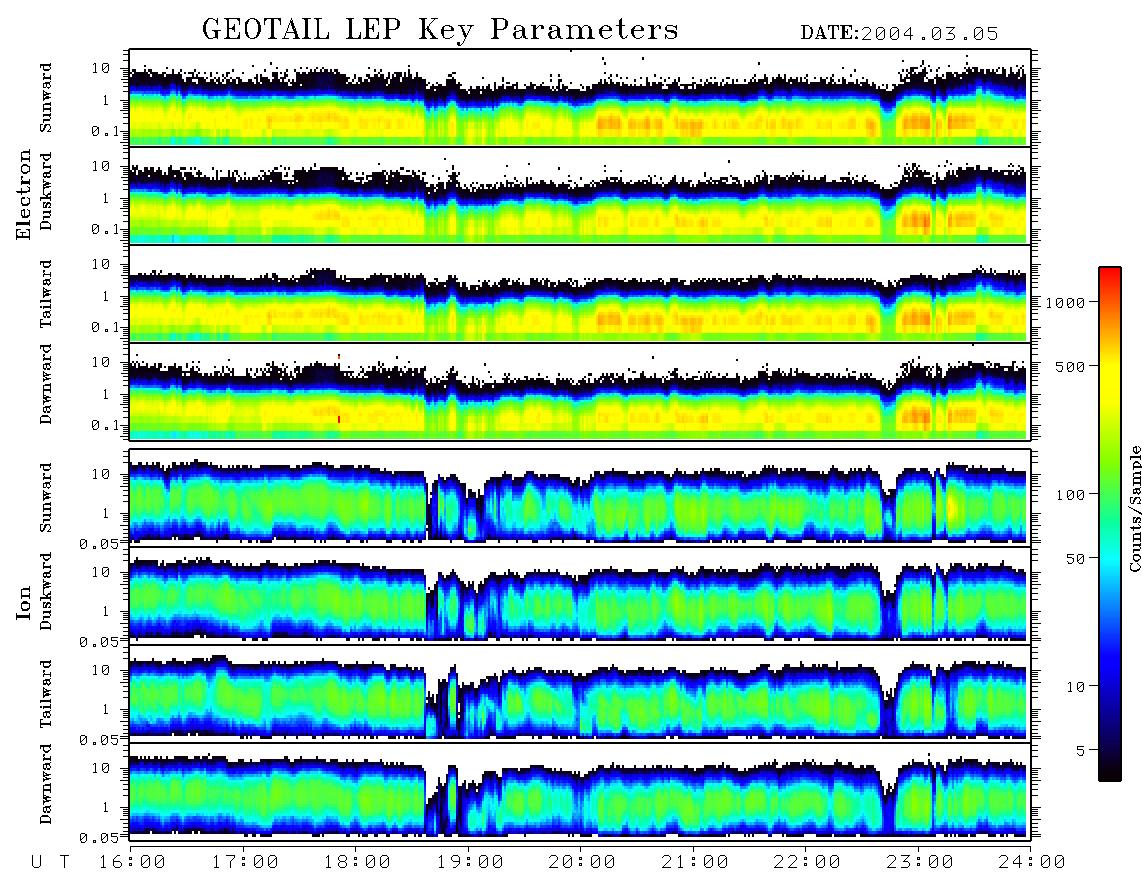Select the "Electron" group axis label
The image size is (1142, 880).
(x=24, y=194)
